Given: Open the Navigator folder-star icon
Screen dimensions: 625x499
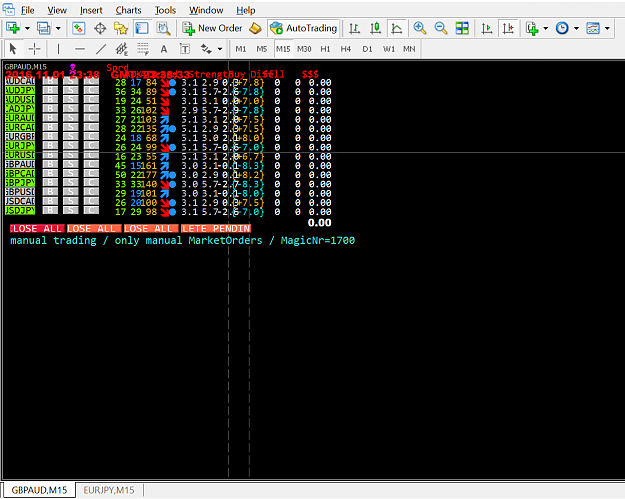Looking at the screenshot, I should 121,28.
